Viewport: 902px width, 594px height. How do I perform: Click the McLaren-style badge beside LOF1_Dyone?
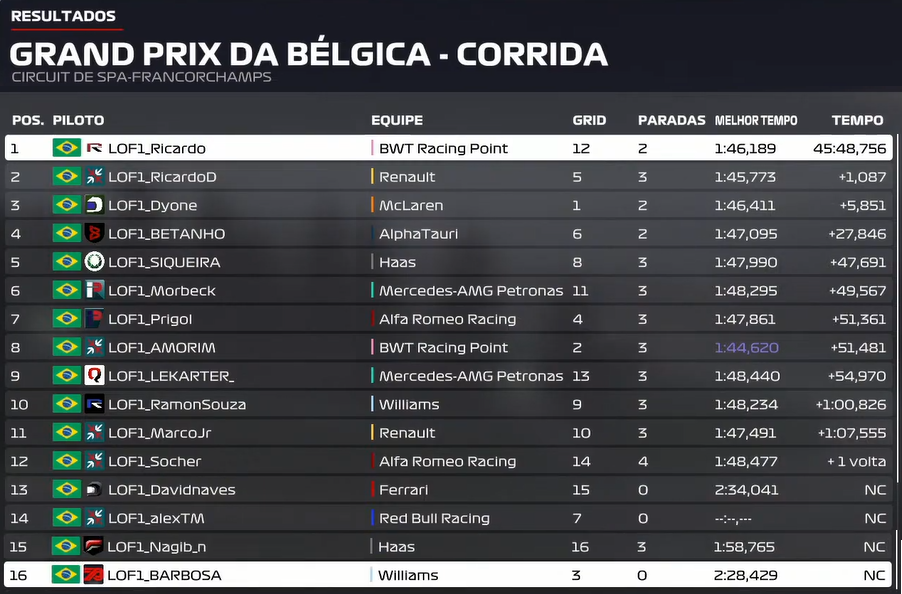click(x=94, y=205)
